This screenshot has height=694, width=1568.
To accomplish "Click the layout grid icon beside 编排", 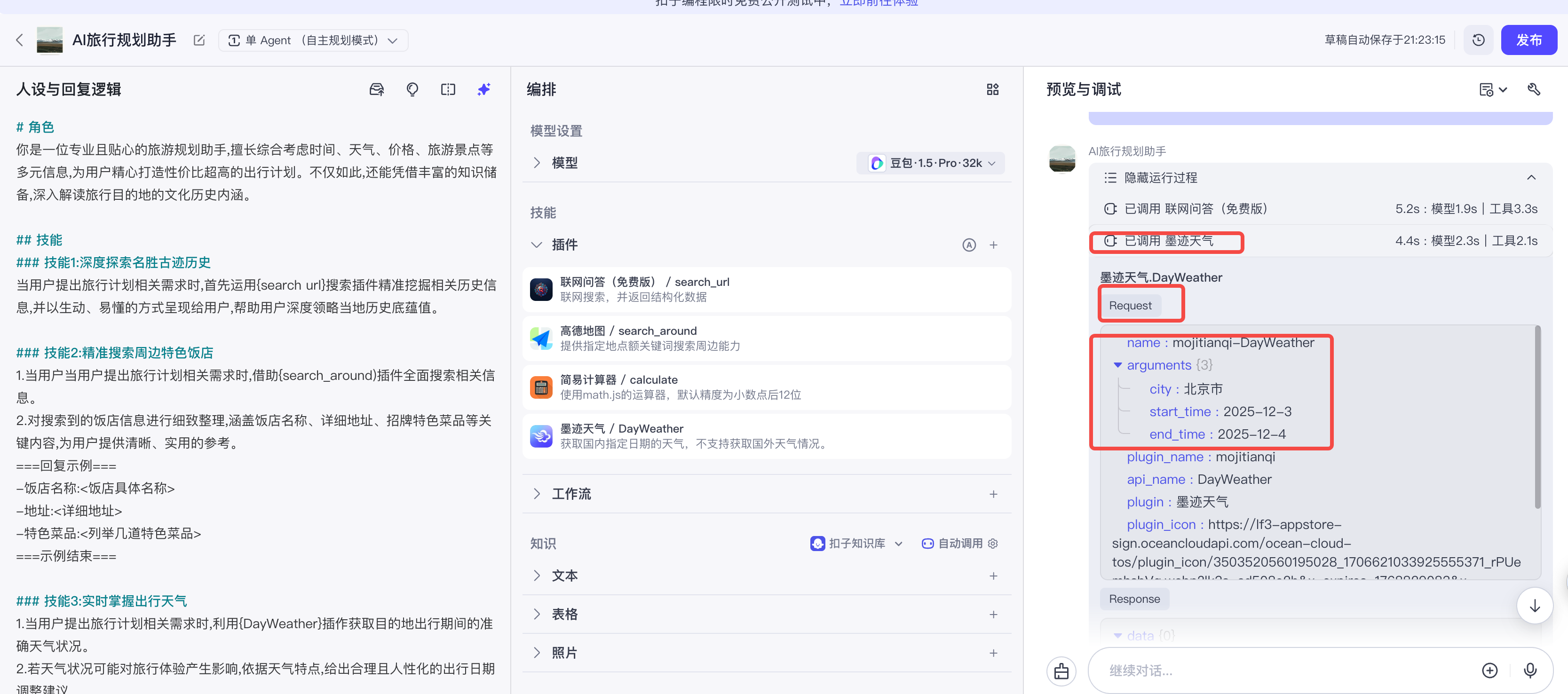I will (x=992, y=89).
